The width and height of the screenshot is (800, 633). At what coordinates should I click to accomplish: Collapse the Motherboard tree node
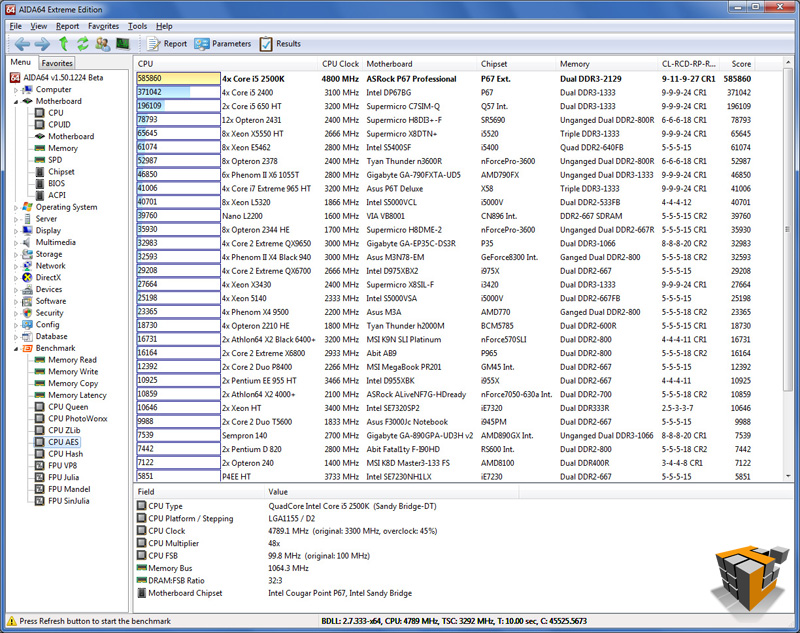click(15, 102)
